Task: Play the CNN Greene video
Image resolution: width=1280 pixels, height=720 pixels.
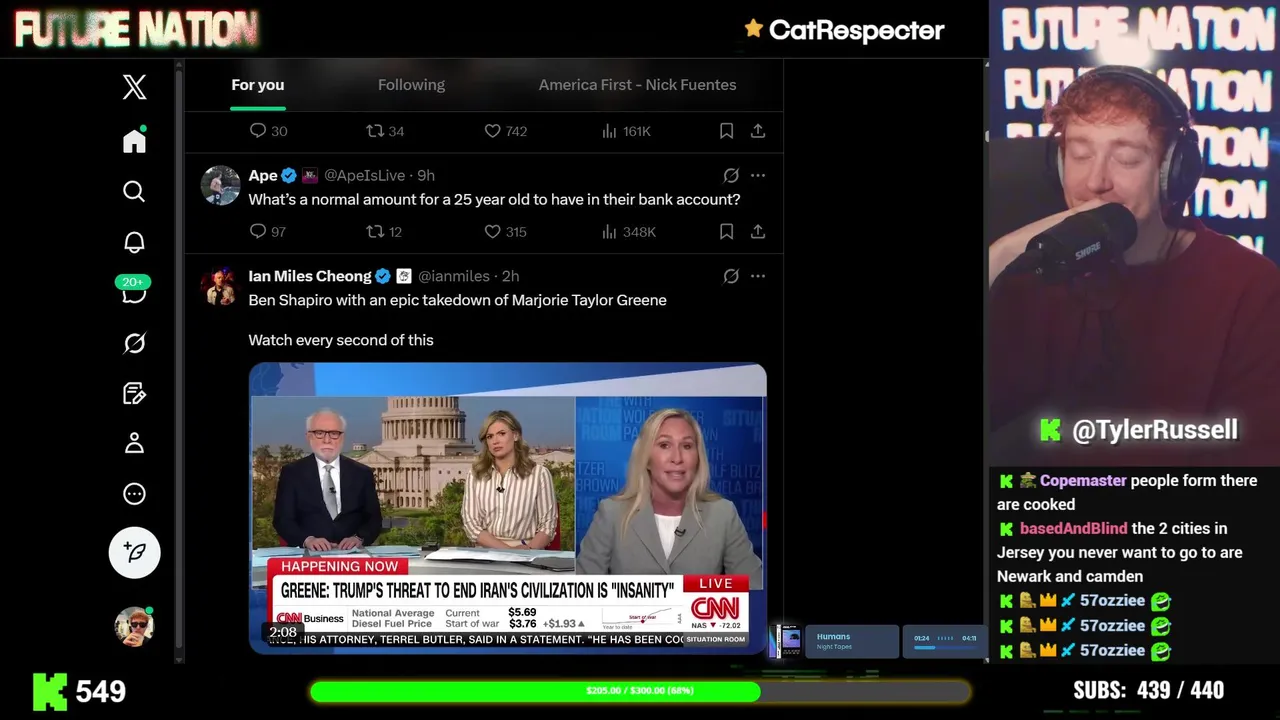Action: coord(507,508)
